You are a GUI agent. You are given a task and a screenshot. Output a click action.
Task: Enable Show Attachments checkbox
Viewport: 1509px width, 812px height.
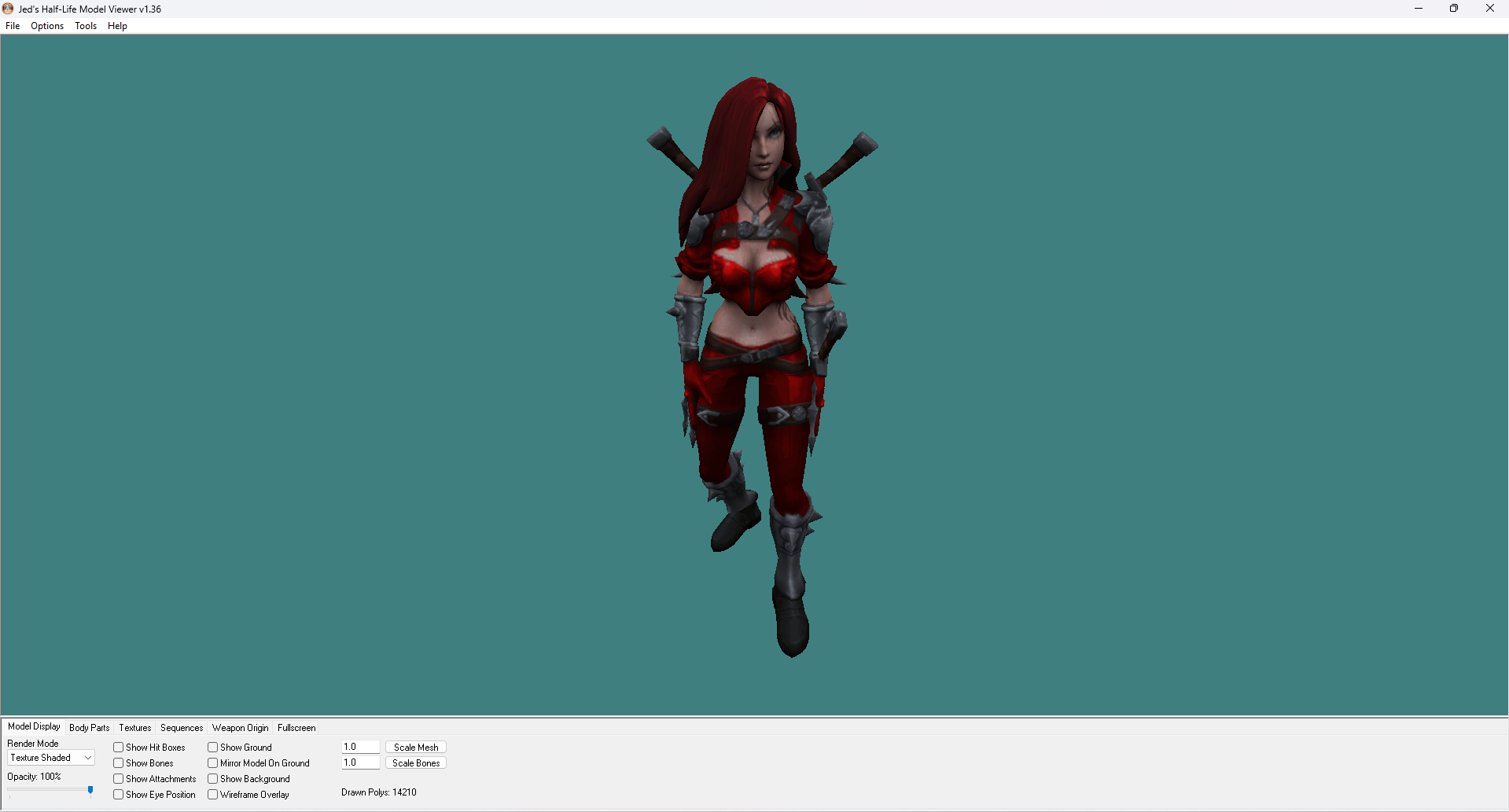[119, 779]
